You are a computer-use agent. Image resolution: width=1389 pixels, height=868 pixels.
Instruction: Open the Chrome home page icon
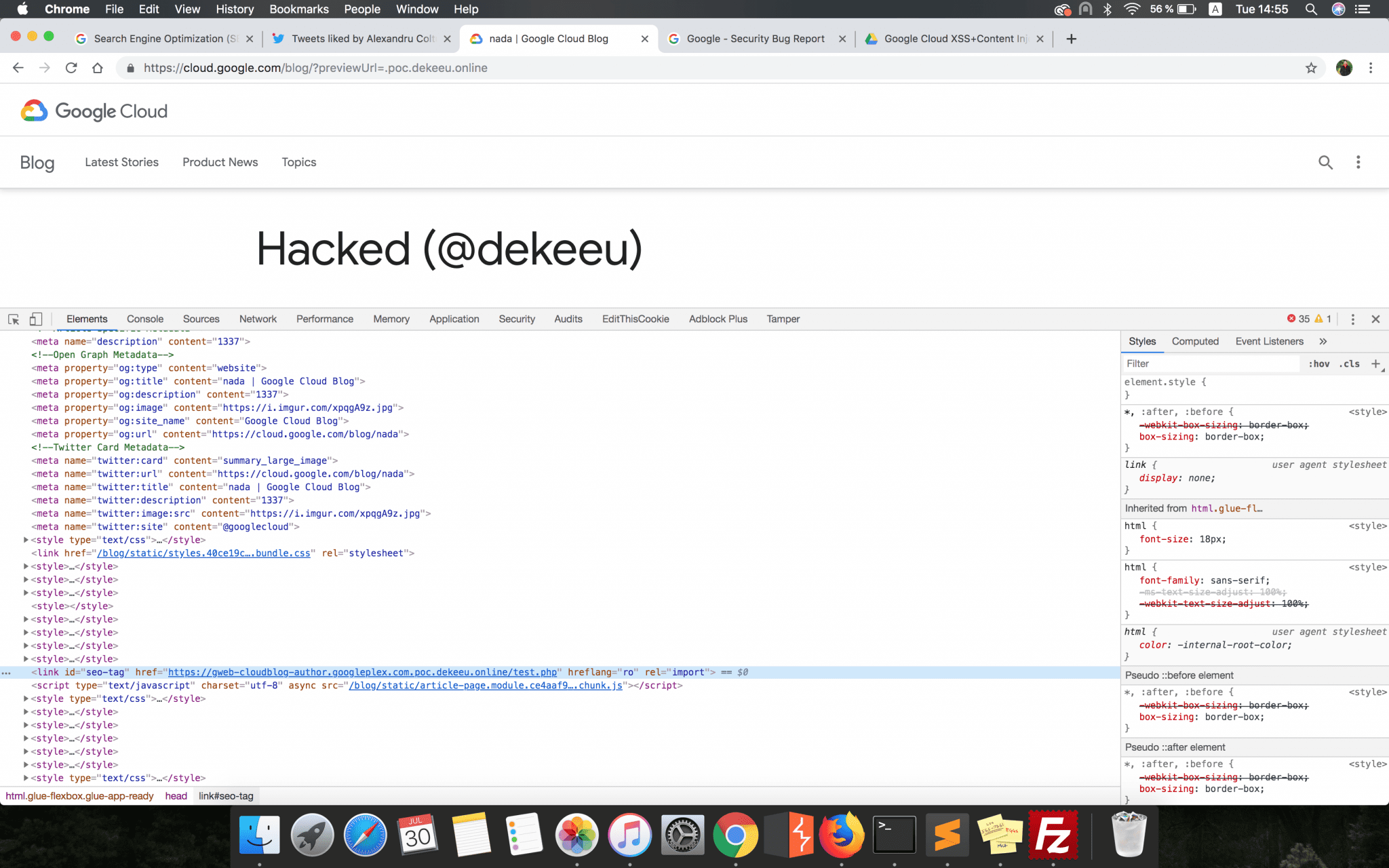pyautogui.click(x=98, y=68)
